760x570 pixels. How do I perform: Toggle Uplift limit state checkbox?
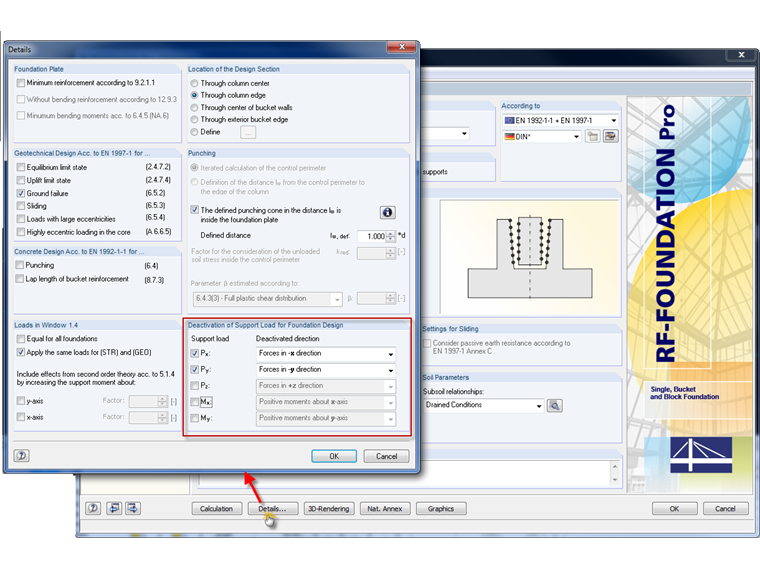tap(20, 180)
